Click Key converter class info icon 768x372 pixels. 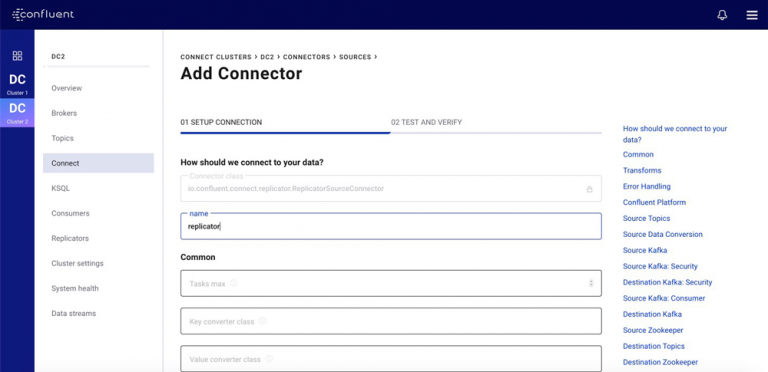tap(263, 321)
